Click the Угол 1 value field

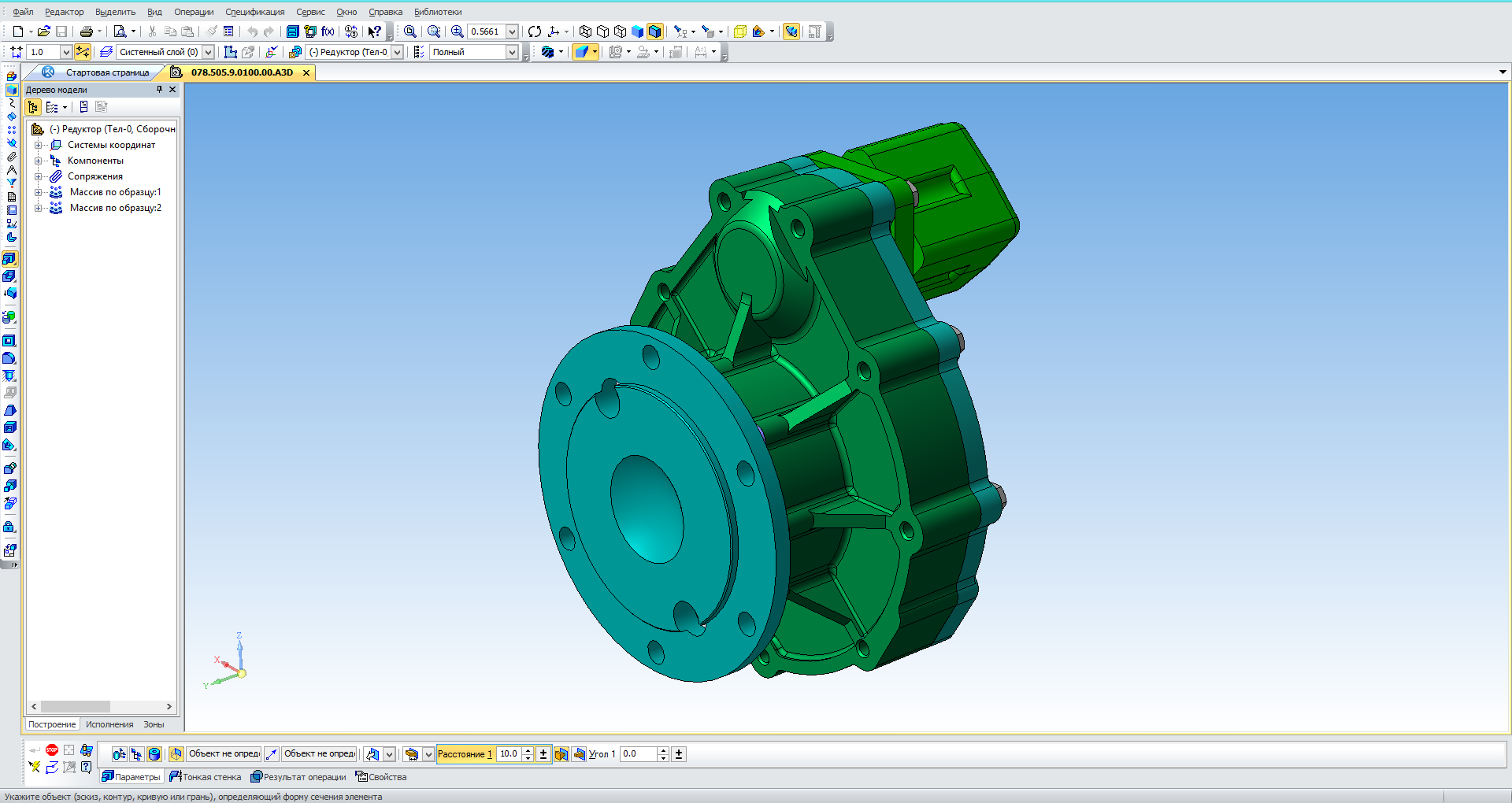tap(639, 754)
